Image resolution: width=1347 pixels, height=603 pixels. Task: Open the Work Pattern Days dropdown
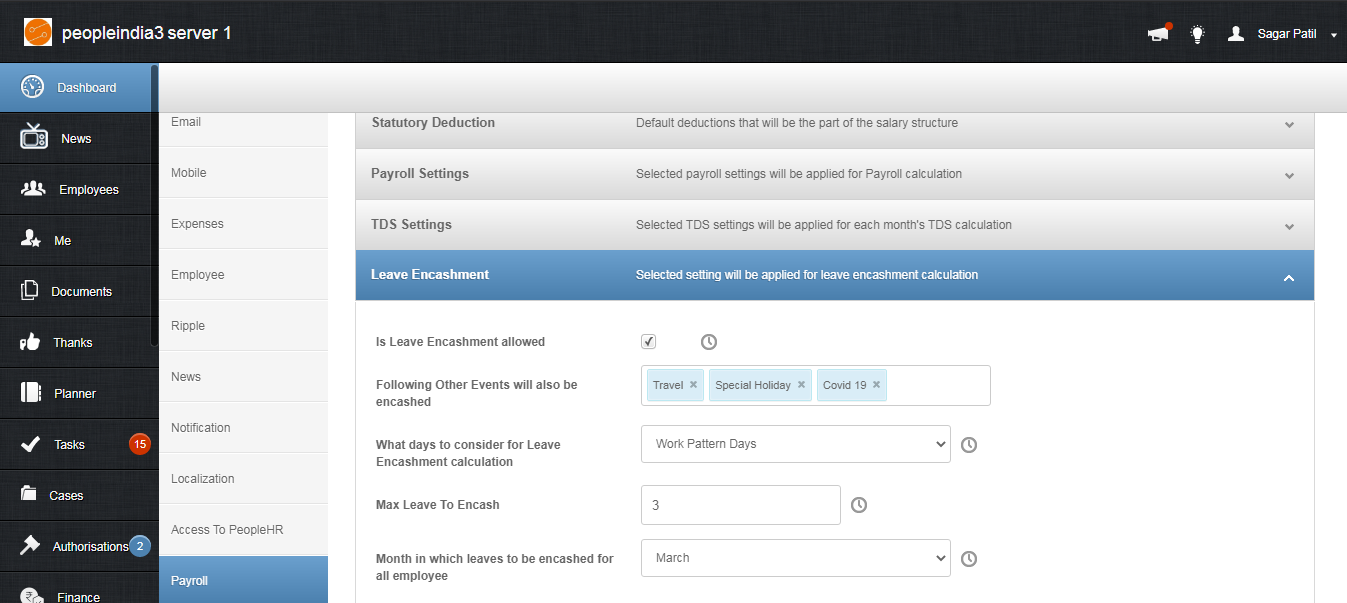point(796,444)
